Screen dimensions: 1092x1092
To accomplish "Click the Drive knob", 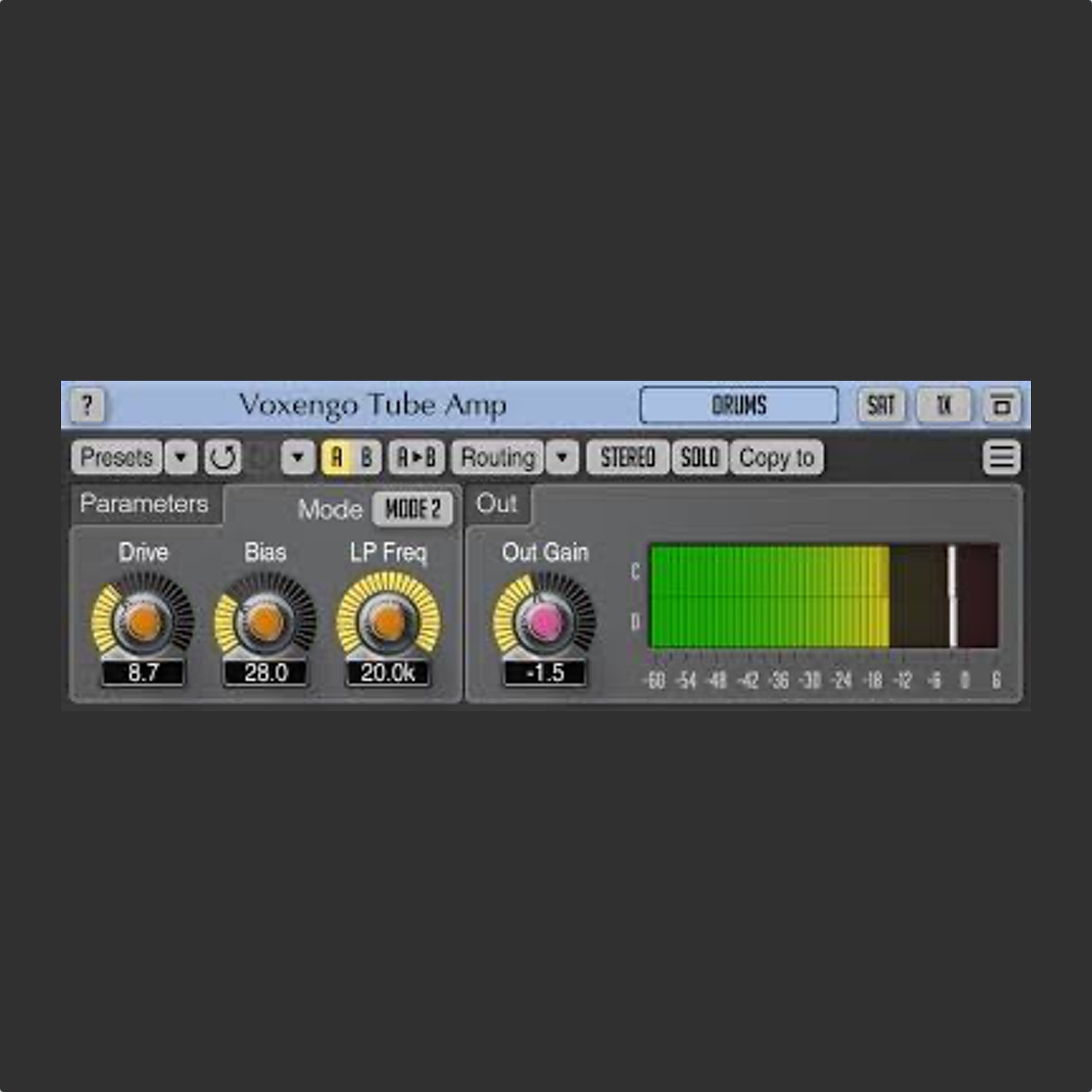I will tap(143, 621).
